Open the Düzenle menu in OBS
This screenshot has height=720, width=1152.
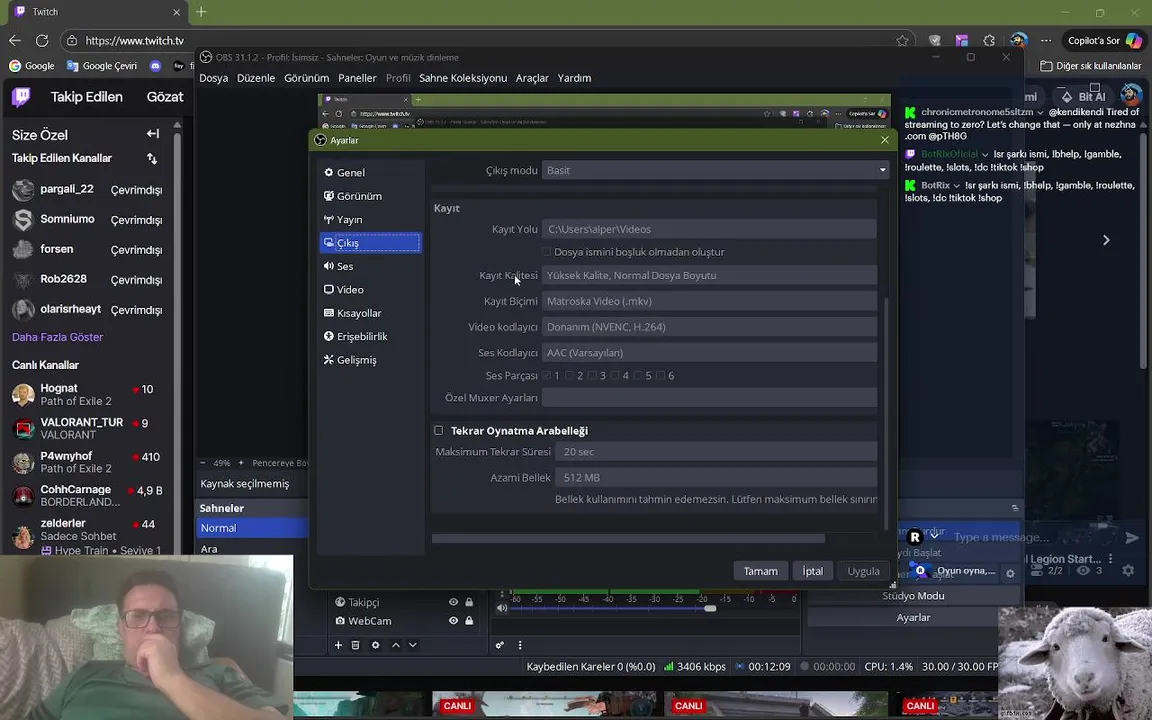click(256, 78)
